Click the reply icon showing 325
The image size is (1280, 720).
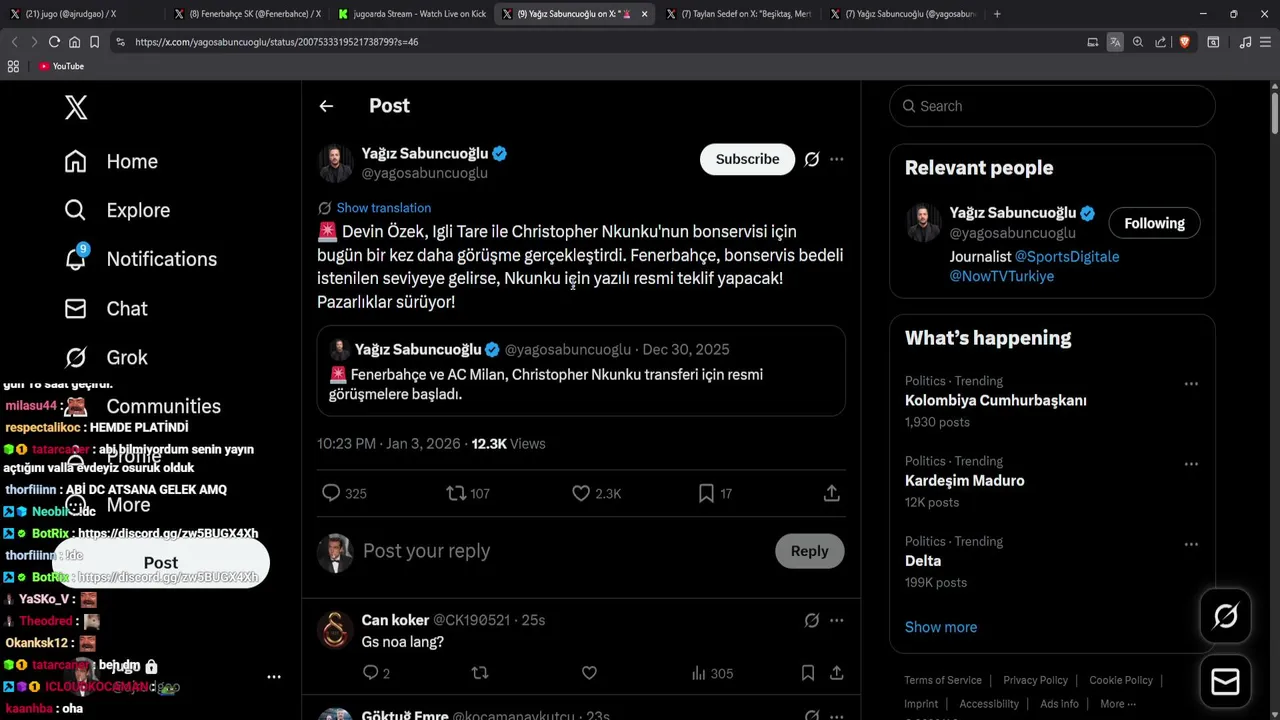pos(331,493)
